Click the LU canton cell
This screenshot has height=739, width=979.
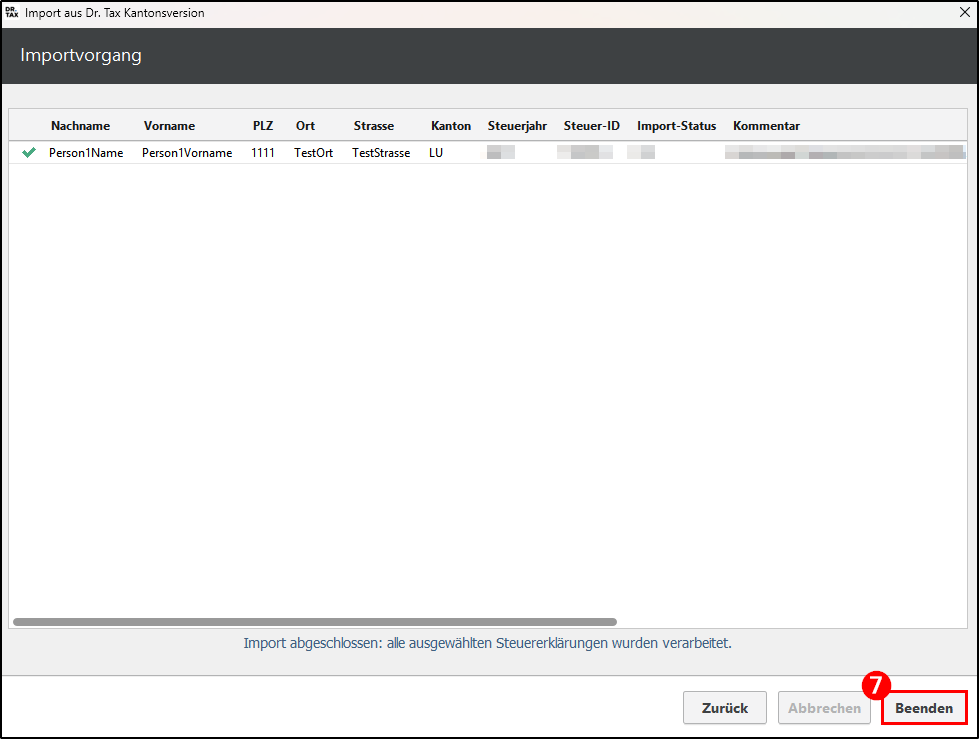click(x=436, y=153)
